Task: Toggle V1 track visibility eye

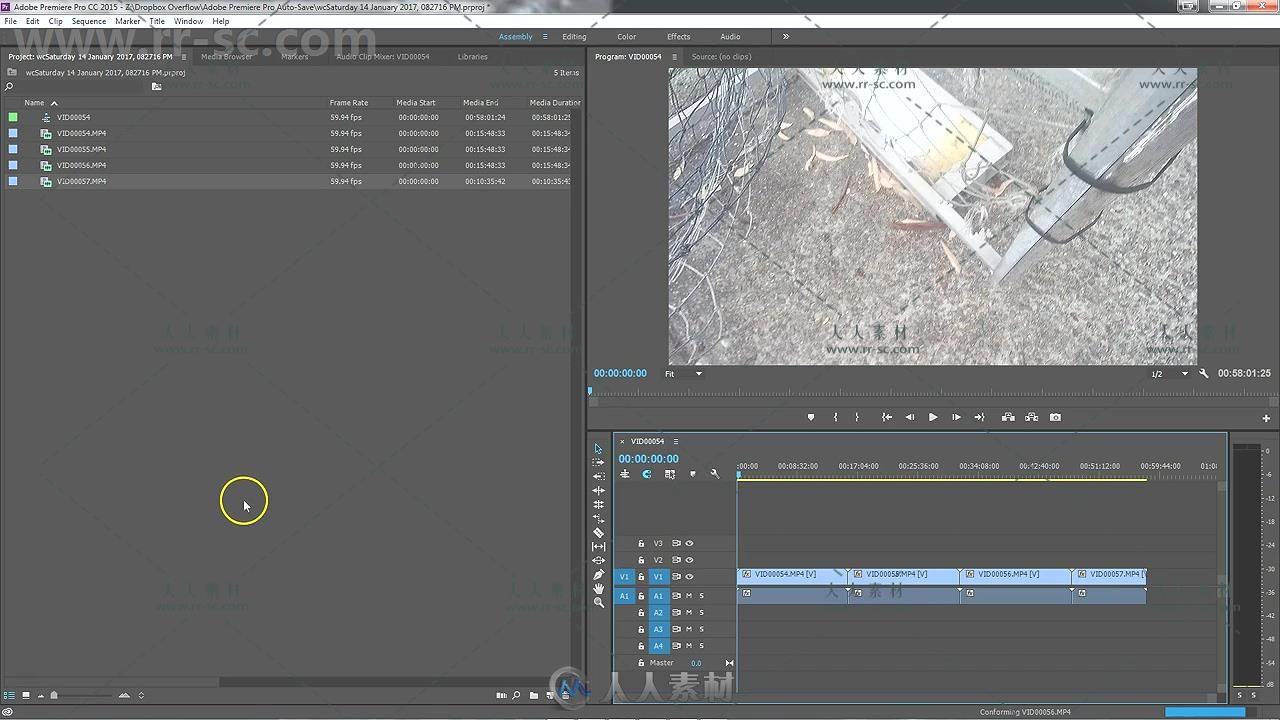Action: pos(689,576)
